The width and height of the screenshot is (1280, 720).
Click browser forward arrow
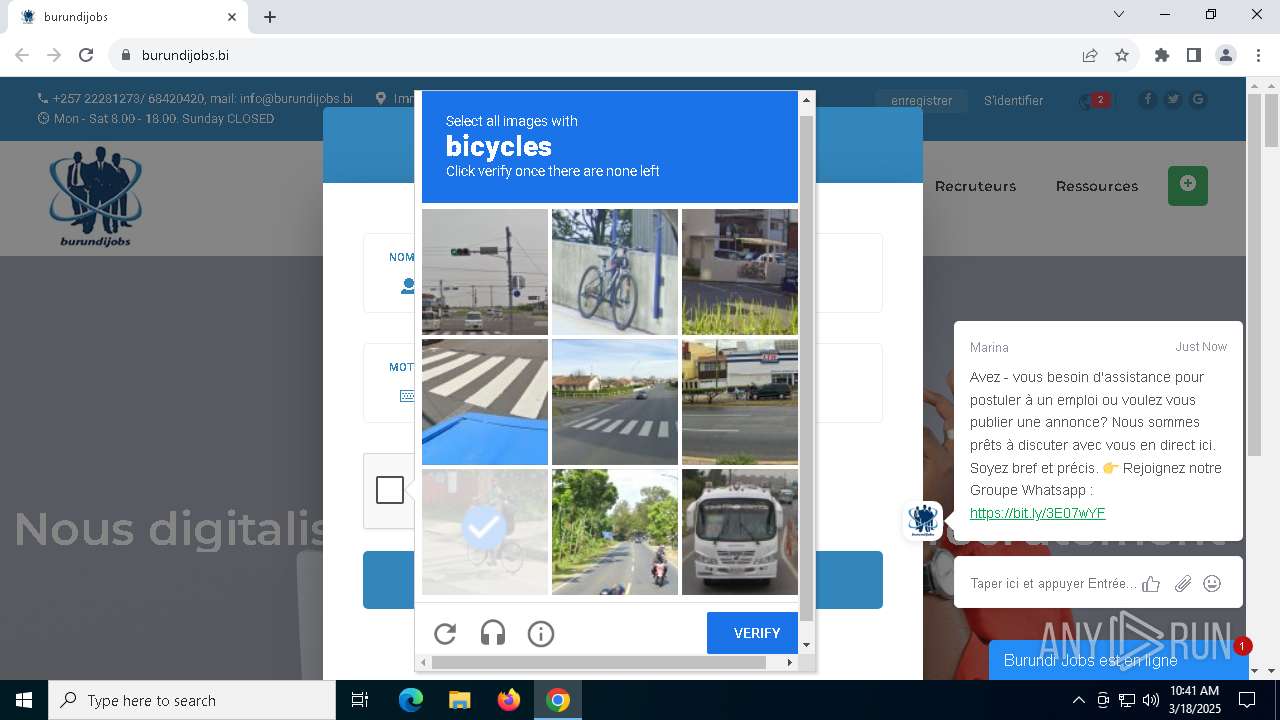click(x=54, y=55)
